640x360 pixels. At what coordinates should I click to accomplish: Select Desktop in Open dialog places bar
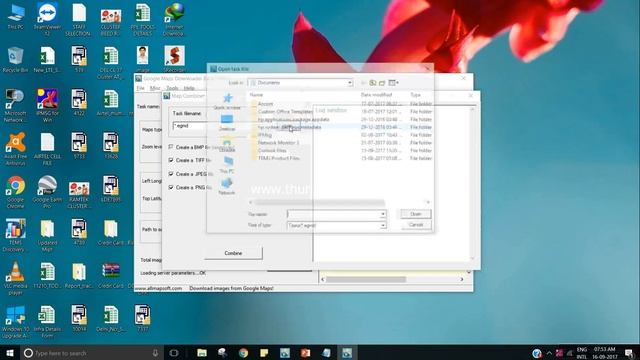click(x=227, y=123)
